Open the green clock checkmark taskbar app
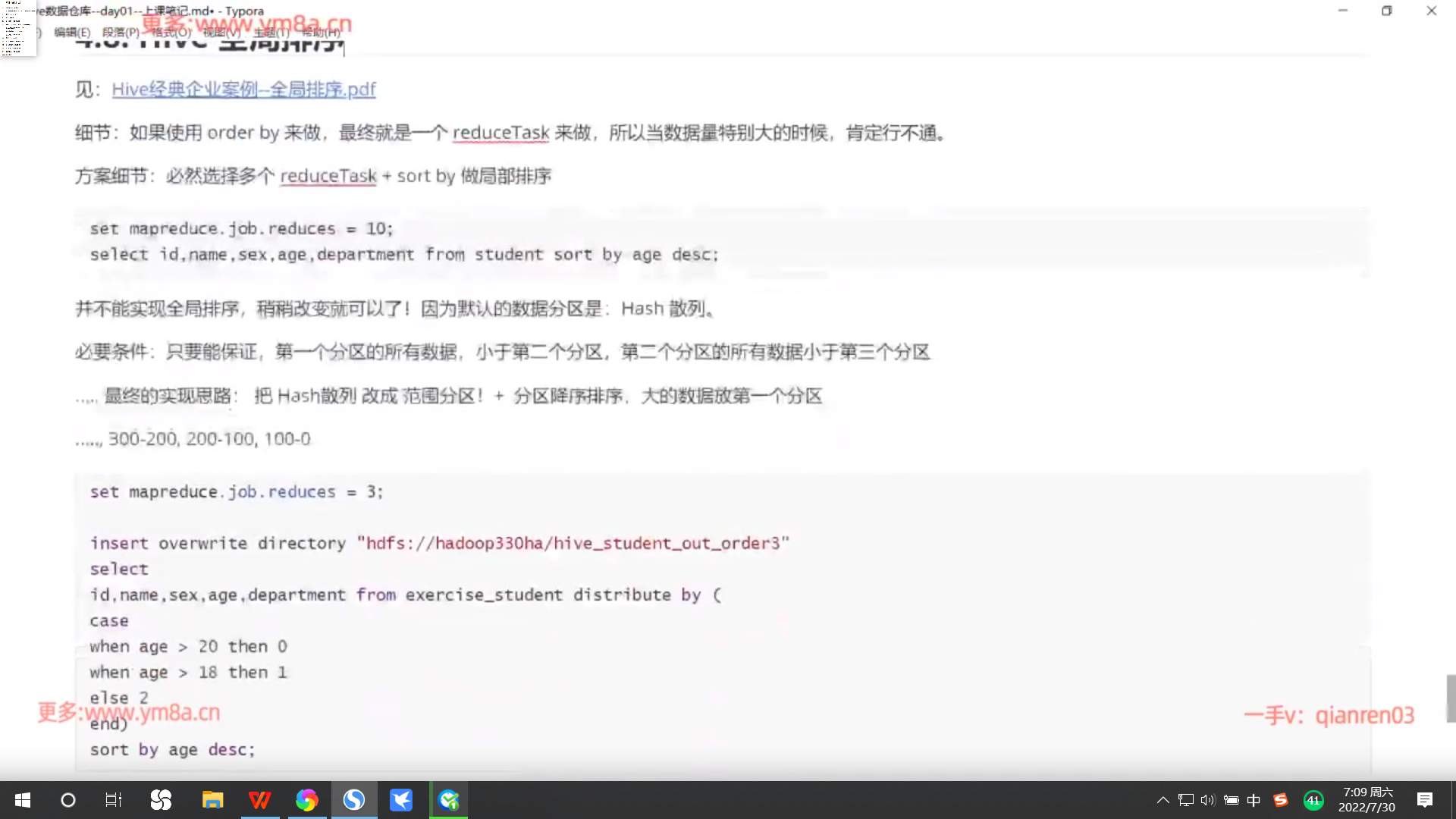 [x=449, y=800]
